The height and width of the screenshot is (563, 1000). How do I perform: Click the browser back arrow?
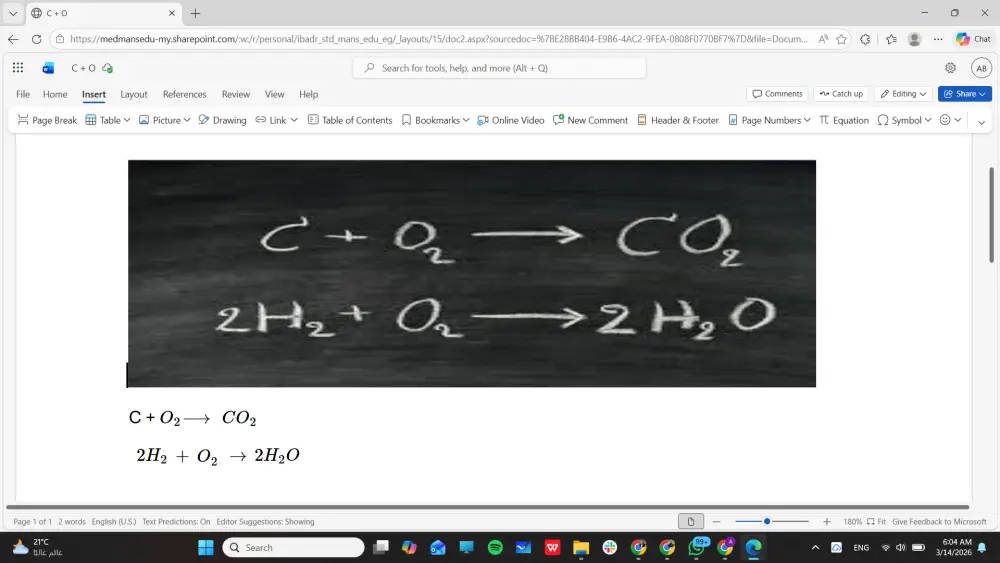click(13, 39)
